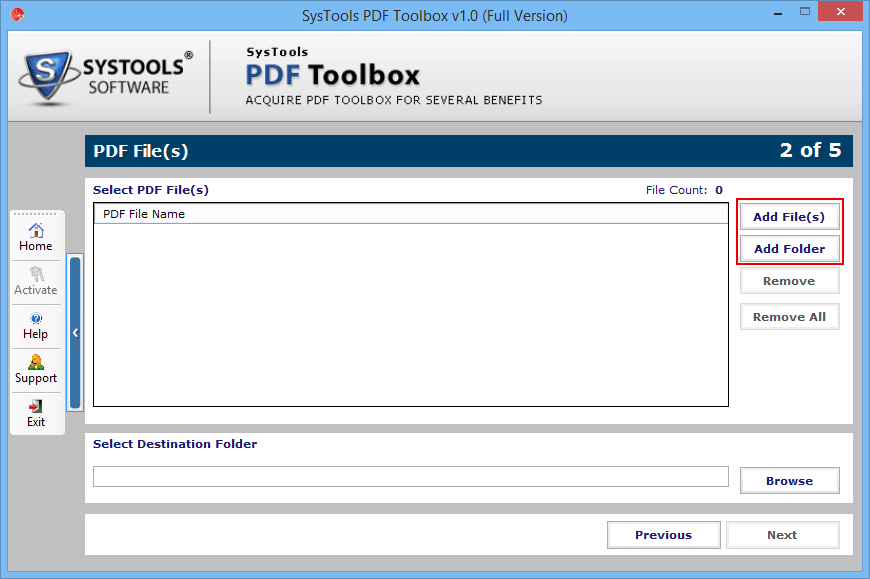This screenshot has width=870, height=579.
Task: Collapse the sidebar with the arrow handle
Action: coord(75,333)
